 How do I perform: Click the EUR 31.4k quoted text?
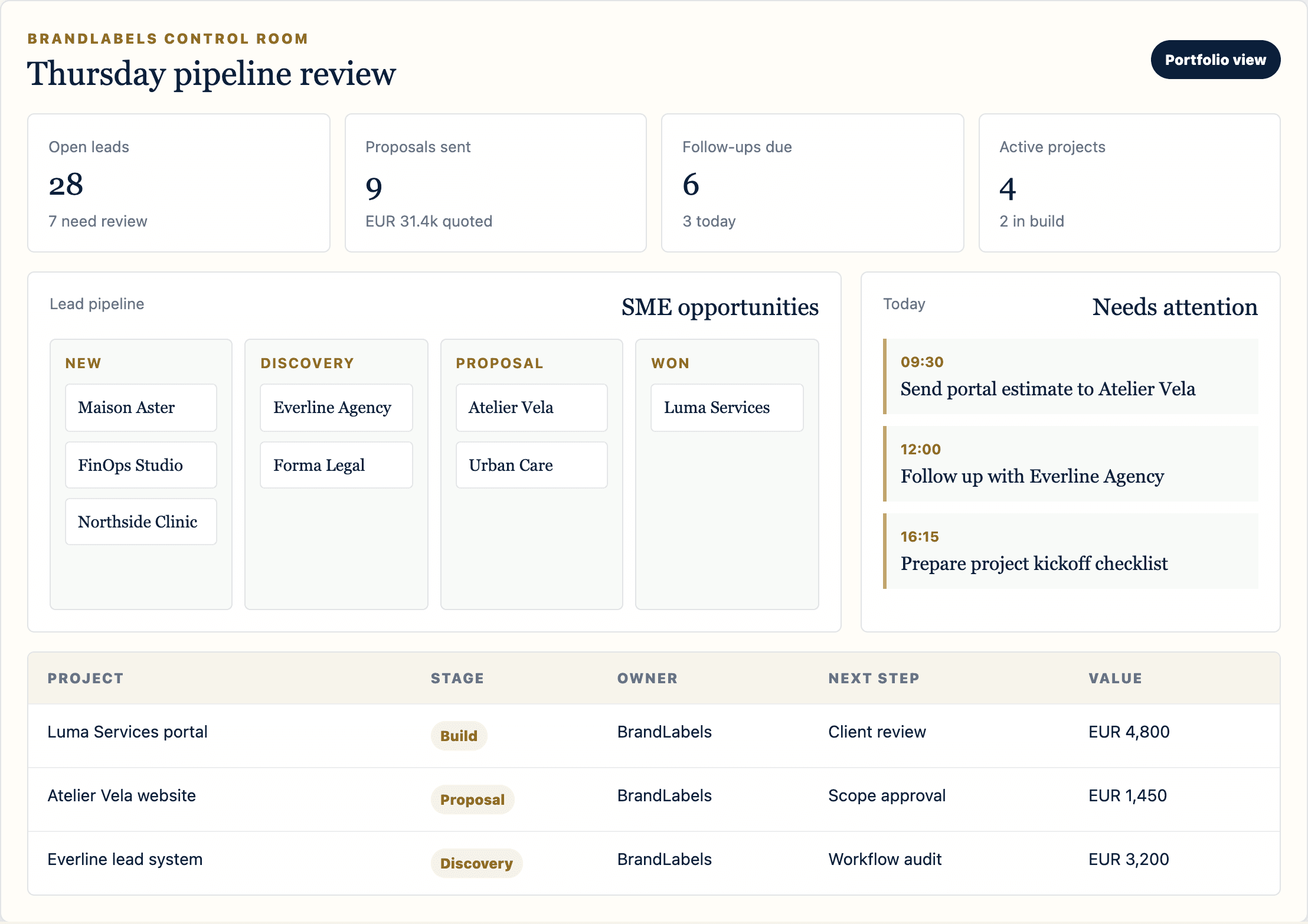point(429,221)
